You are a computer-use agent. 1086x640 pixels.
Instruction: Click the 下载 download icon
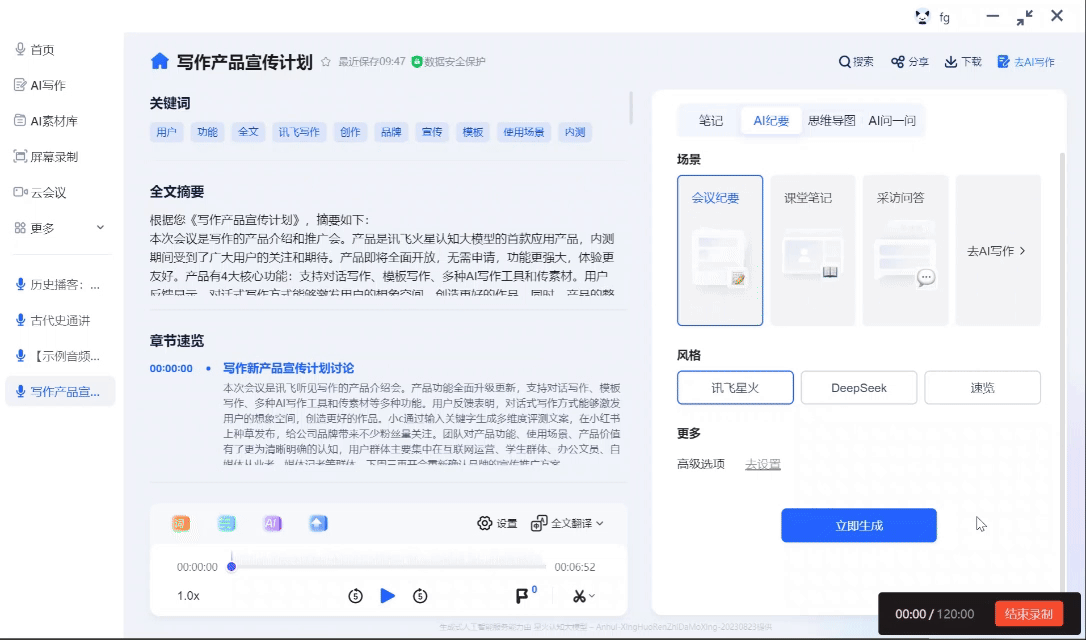click(x=963, y=62)
